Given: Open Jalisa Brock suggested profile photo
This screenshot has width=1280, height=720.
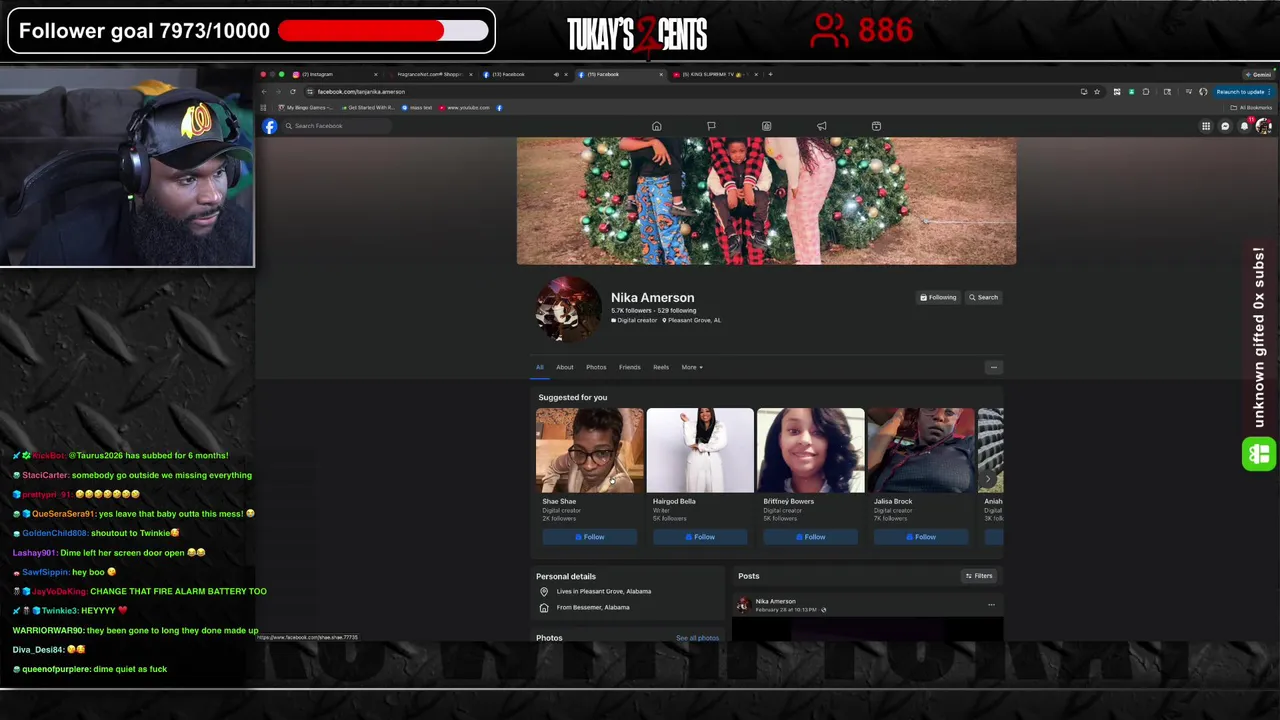Looking at the screenshot, I should pos(921,450).
